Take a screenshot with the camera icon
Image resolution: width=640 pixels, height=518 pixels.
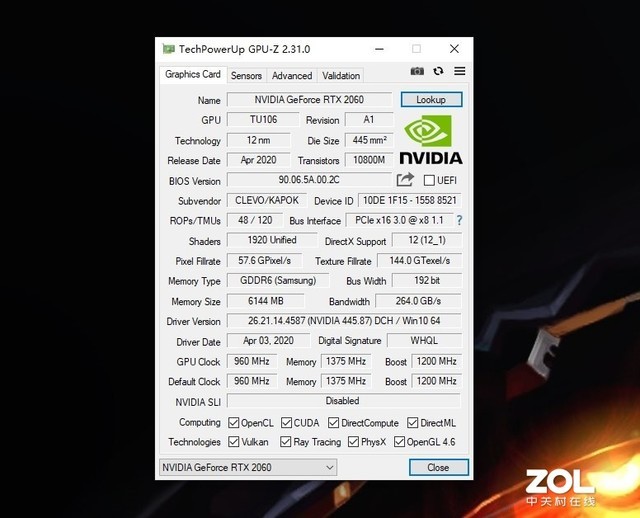click(417, 71)
